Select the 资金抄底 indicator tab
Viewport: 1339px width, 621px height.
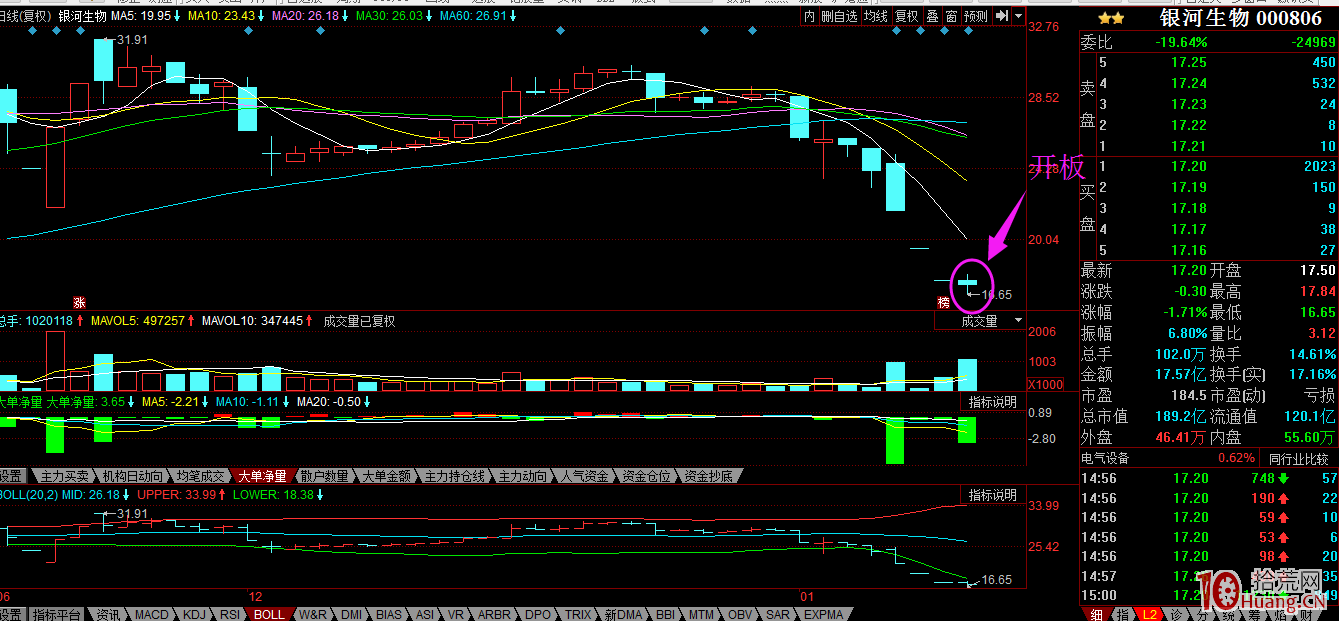pos(708,476)
